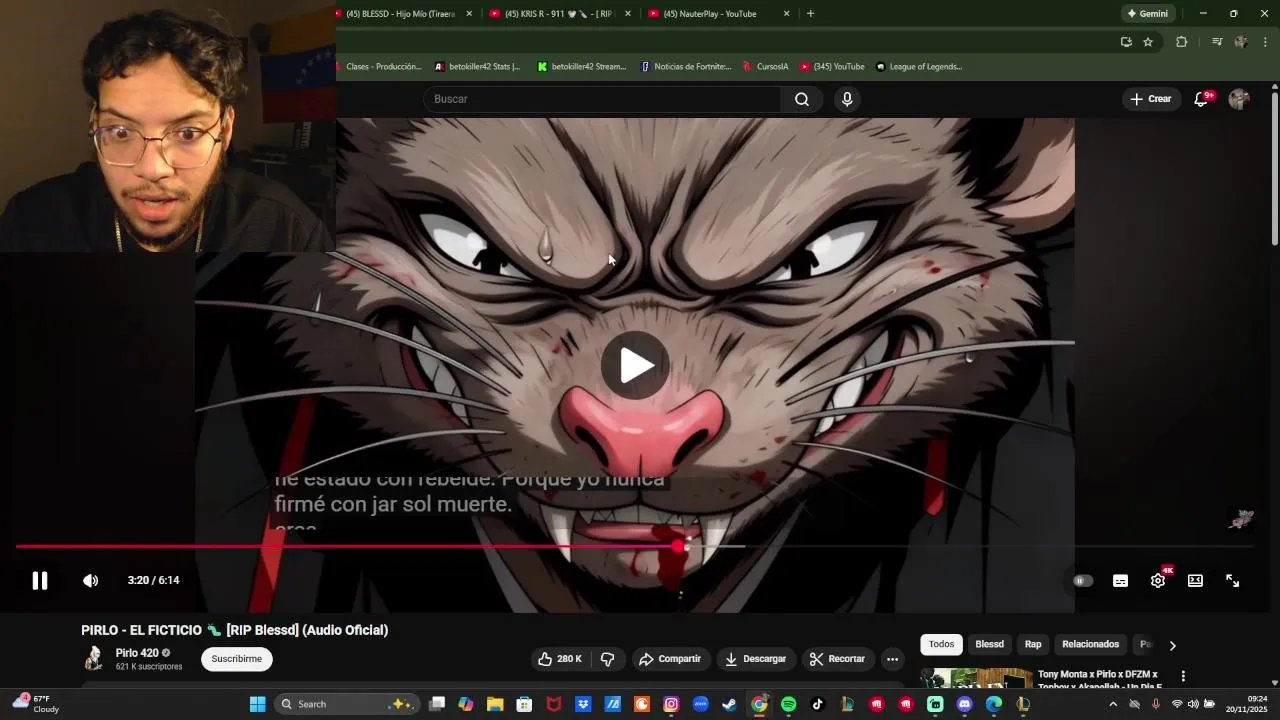Open Steam from the taskbar
The width and height of the screenshot is (1280, 720).
tap(730, 704)
